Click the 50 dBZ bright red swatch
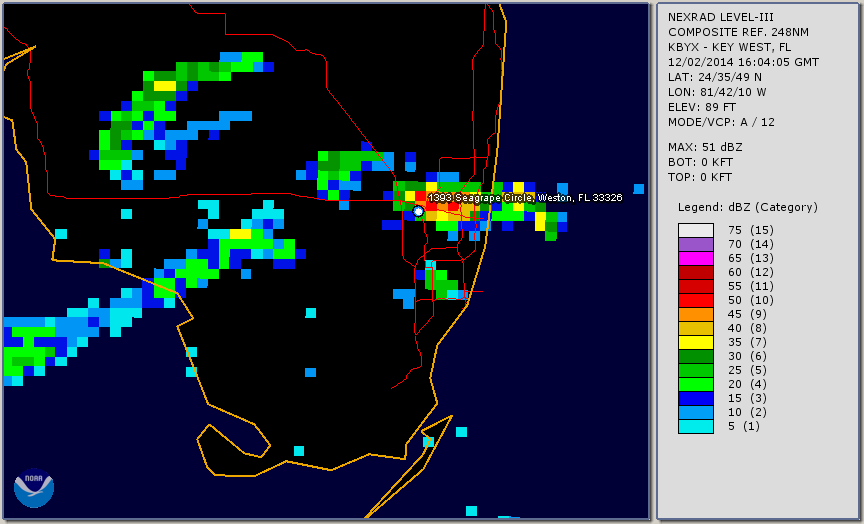 (696, 300)
